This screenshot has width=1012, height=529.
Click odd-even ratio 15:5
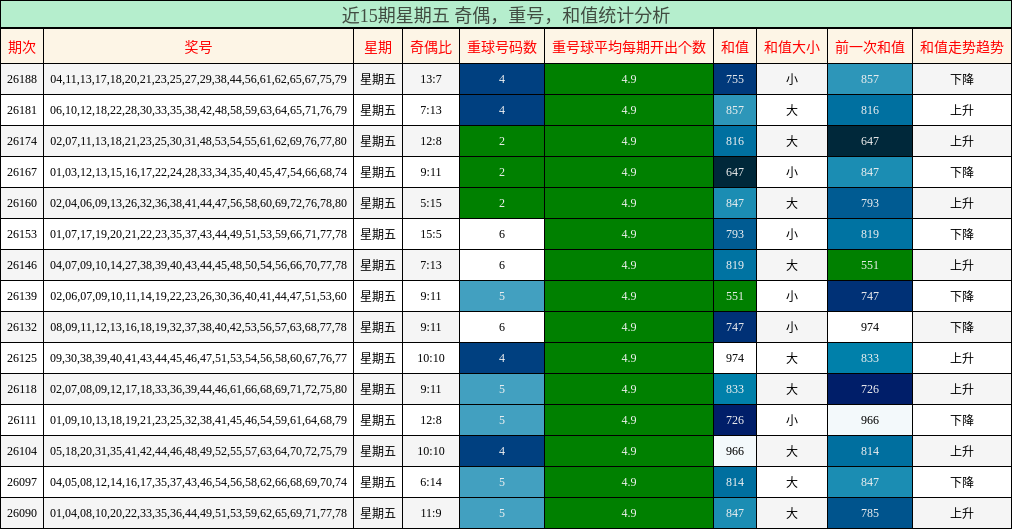point(430,234)
